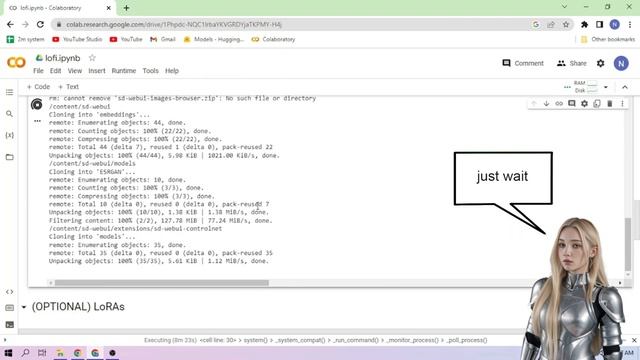Star the lofi.ipynb notebook
The width and height of the screenshot is (640, 360).
click(92, 58)
